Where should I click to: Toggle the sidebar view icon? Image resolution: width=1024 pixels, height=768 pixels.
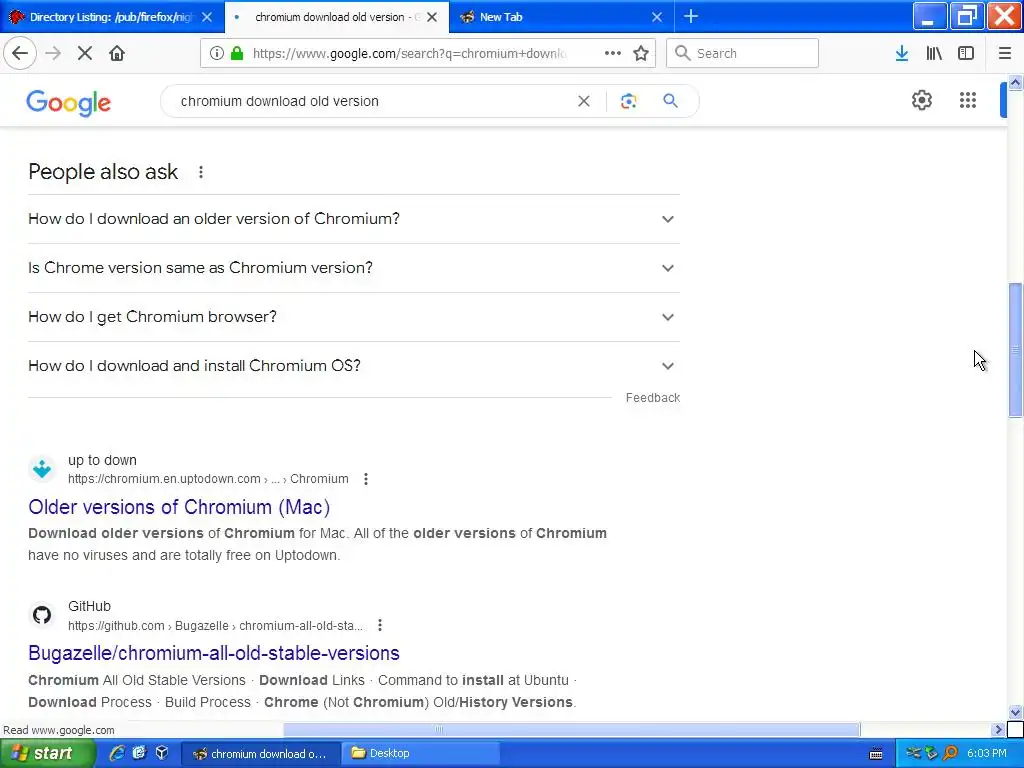point(966,54)
